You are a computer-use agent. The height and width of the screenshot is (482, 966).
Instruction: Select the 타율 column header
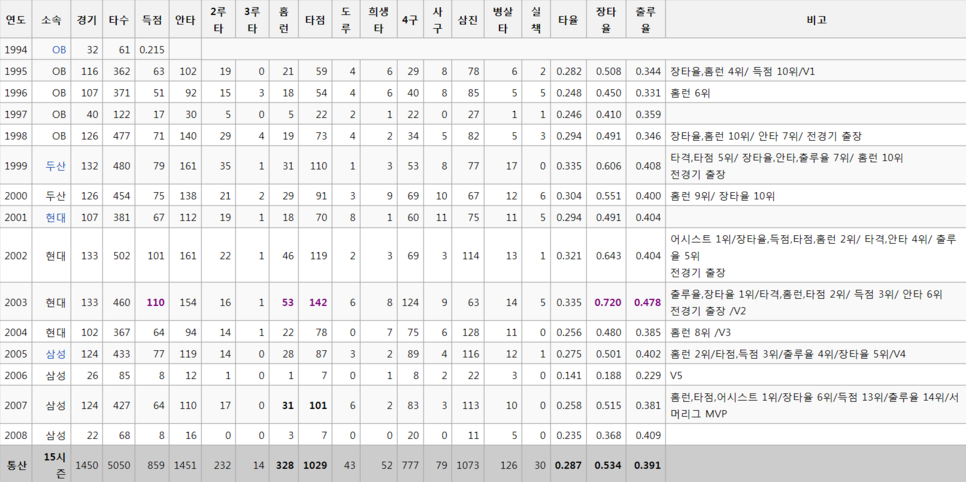coord(568,20)
